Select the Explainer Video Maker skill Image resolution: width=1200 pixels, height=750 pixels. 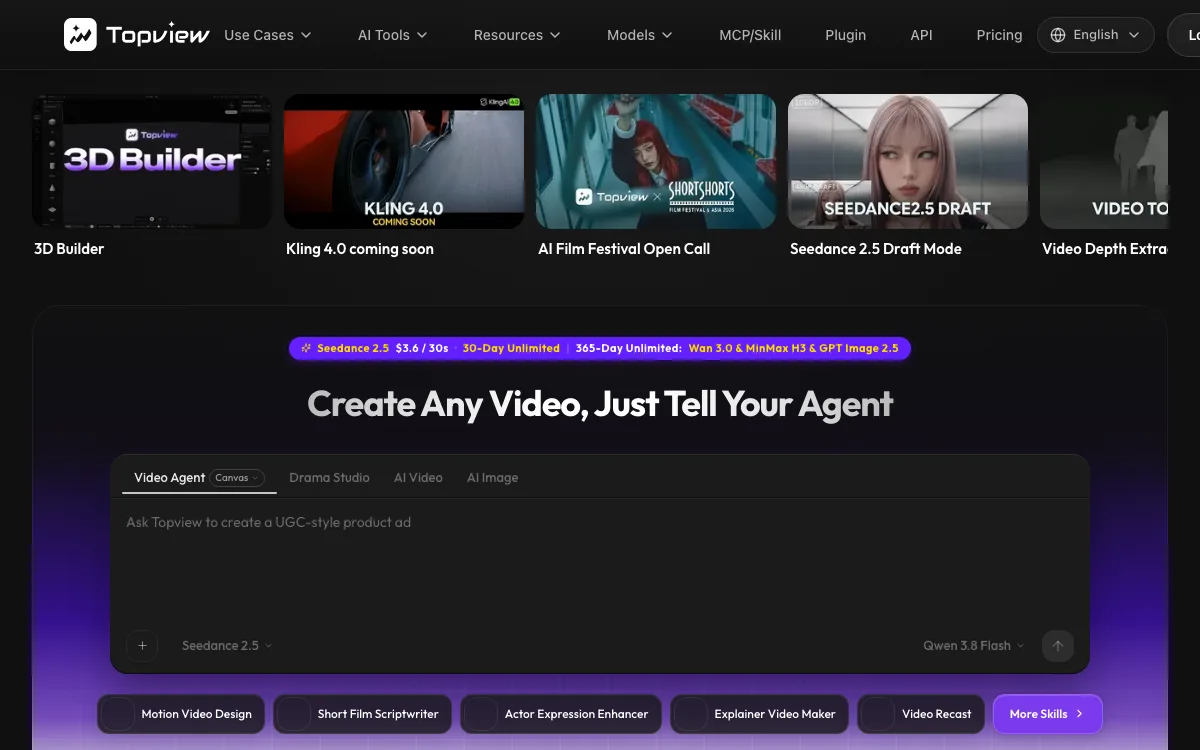point(759,714)
